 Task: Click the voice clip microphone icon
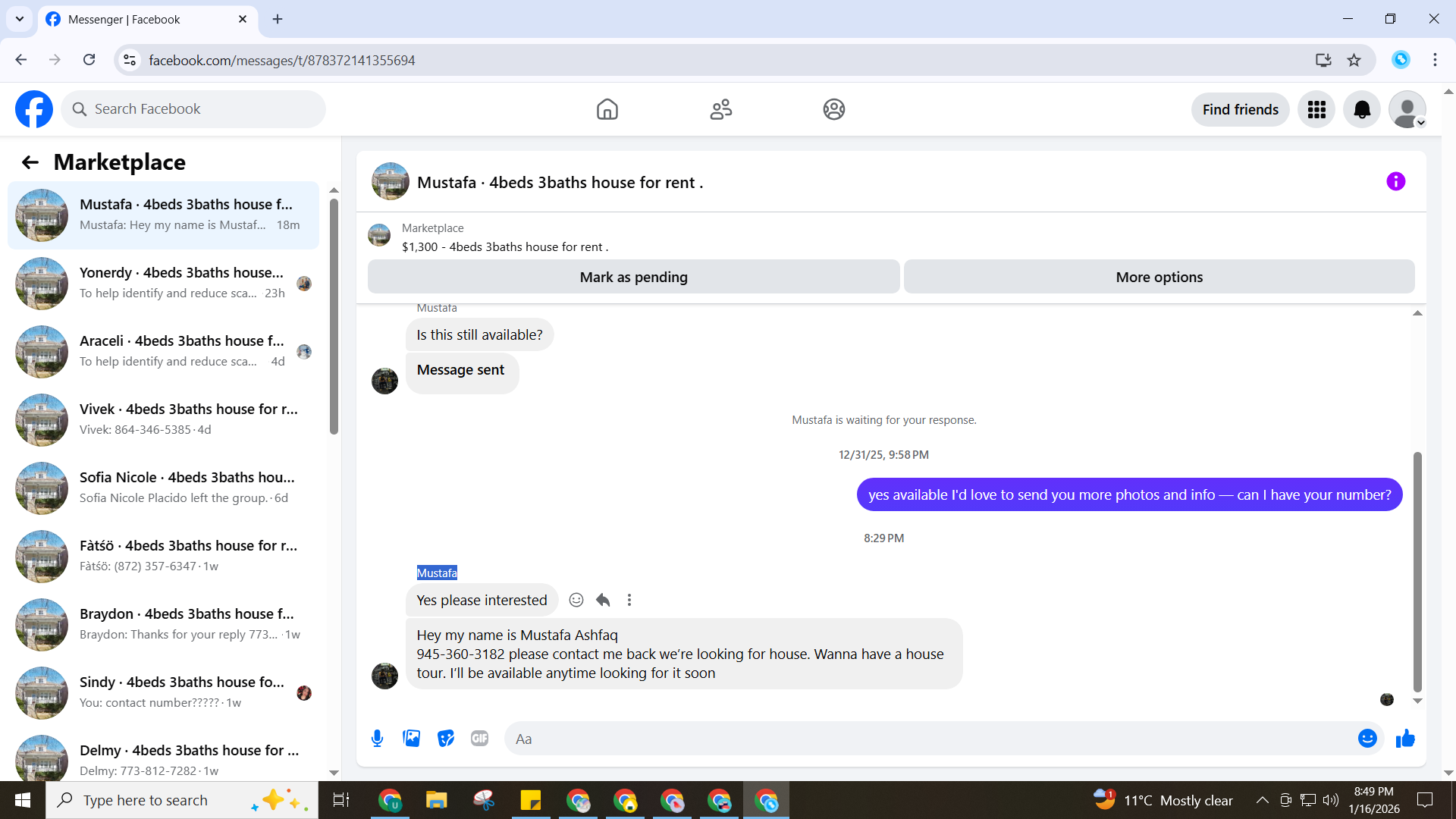tap(377, 739)
